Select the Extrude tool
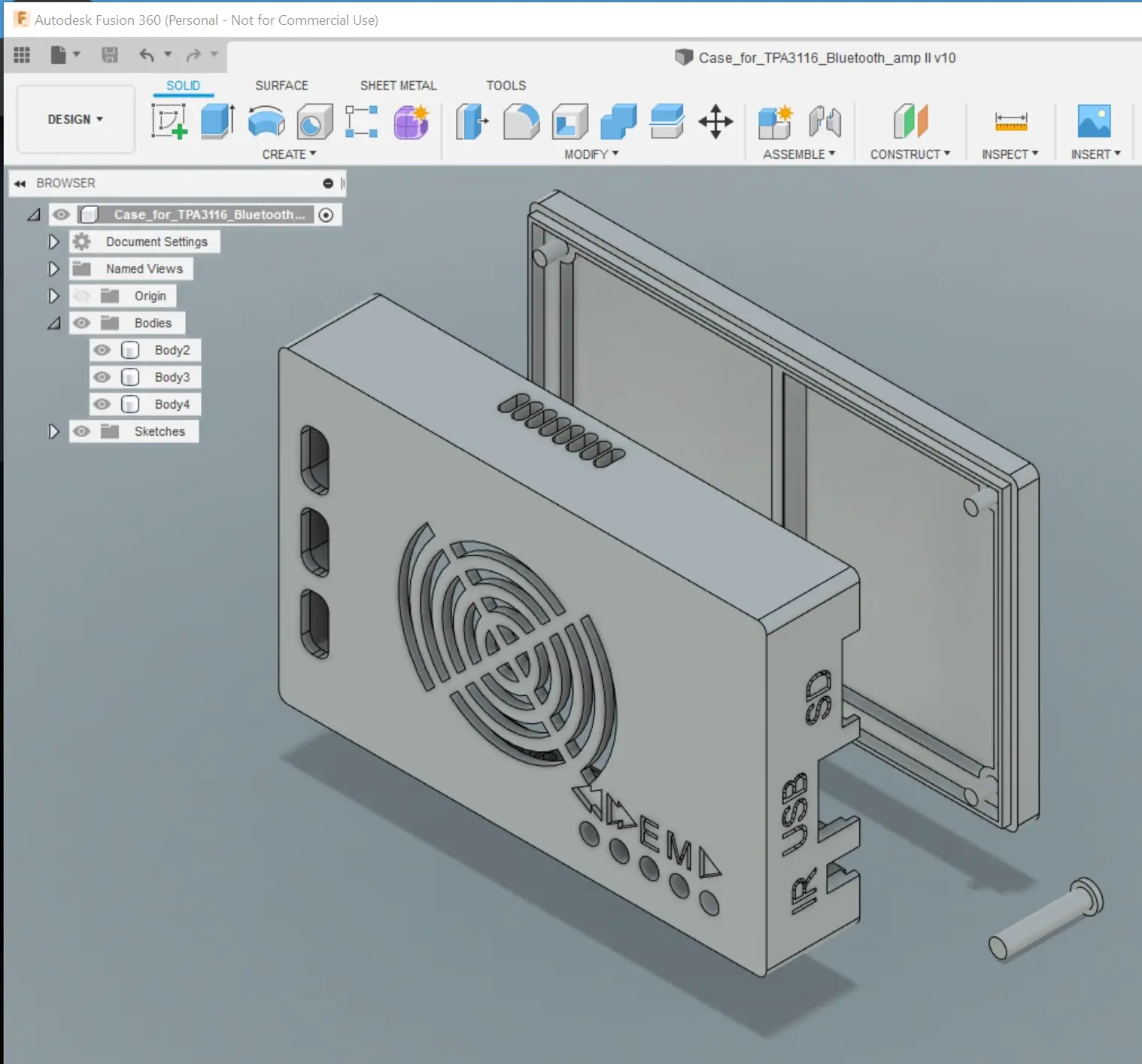 (x=217, y=121)
